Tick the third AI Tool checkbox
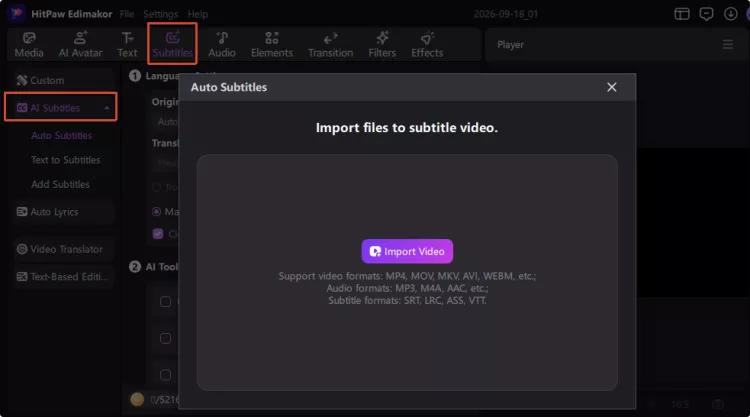Image resolution: width=750 pixels, height=417 pixels. click(165, 375)
